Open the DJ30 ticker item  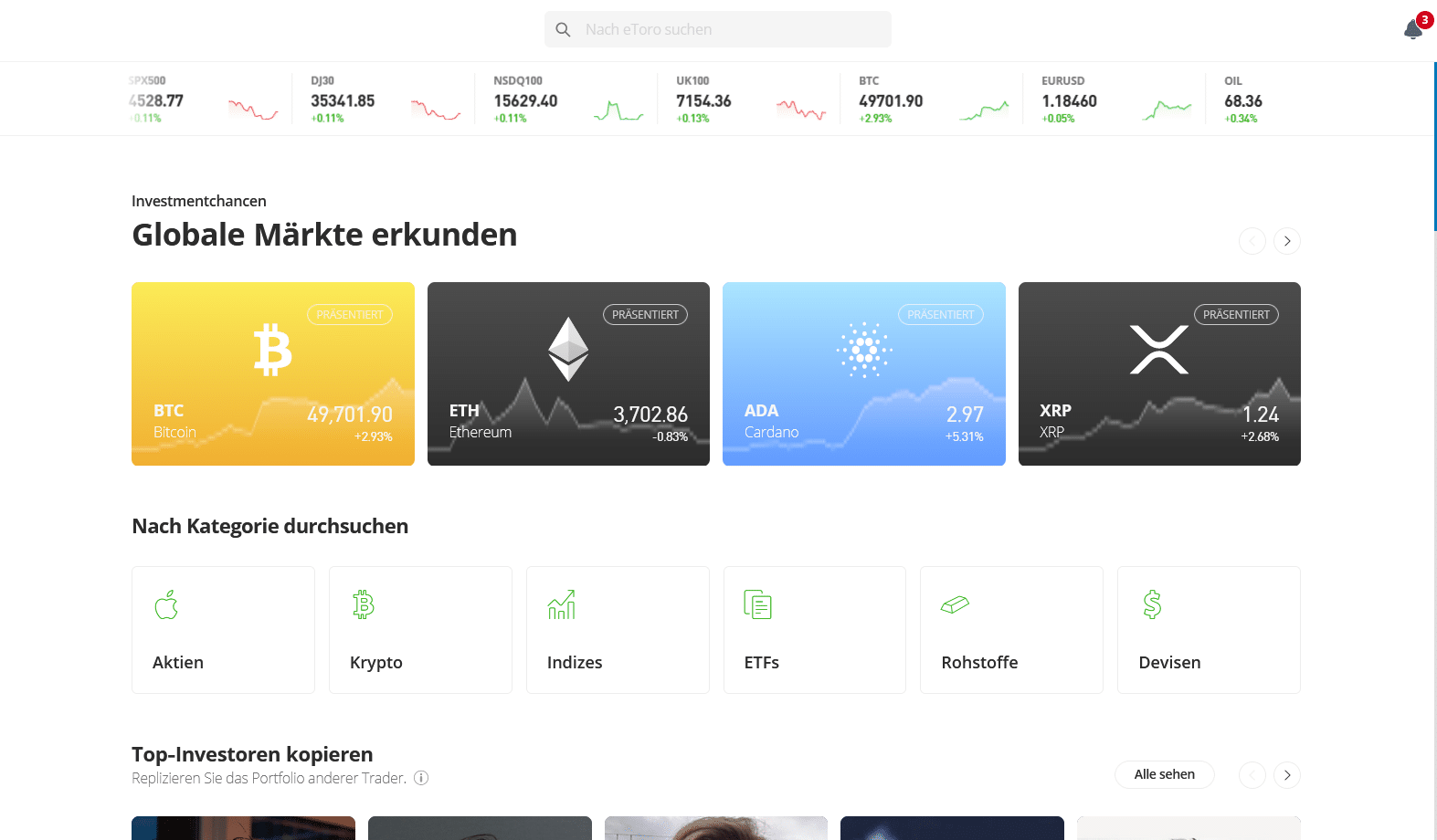click(x=384, y=100)
